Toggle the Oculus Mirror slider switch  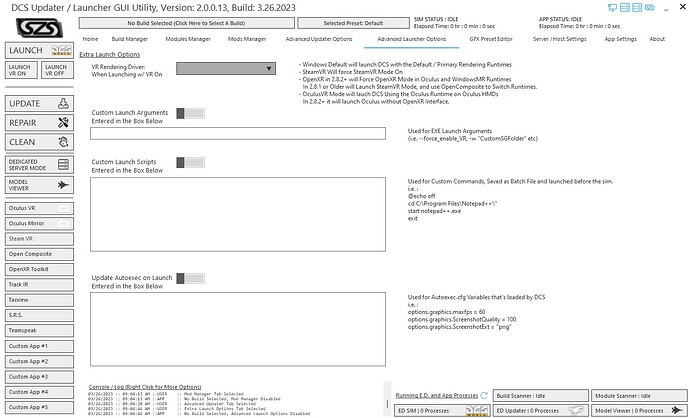click(x=63, y=224)
